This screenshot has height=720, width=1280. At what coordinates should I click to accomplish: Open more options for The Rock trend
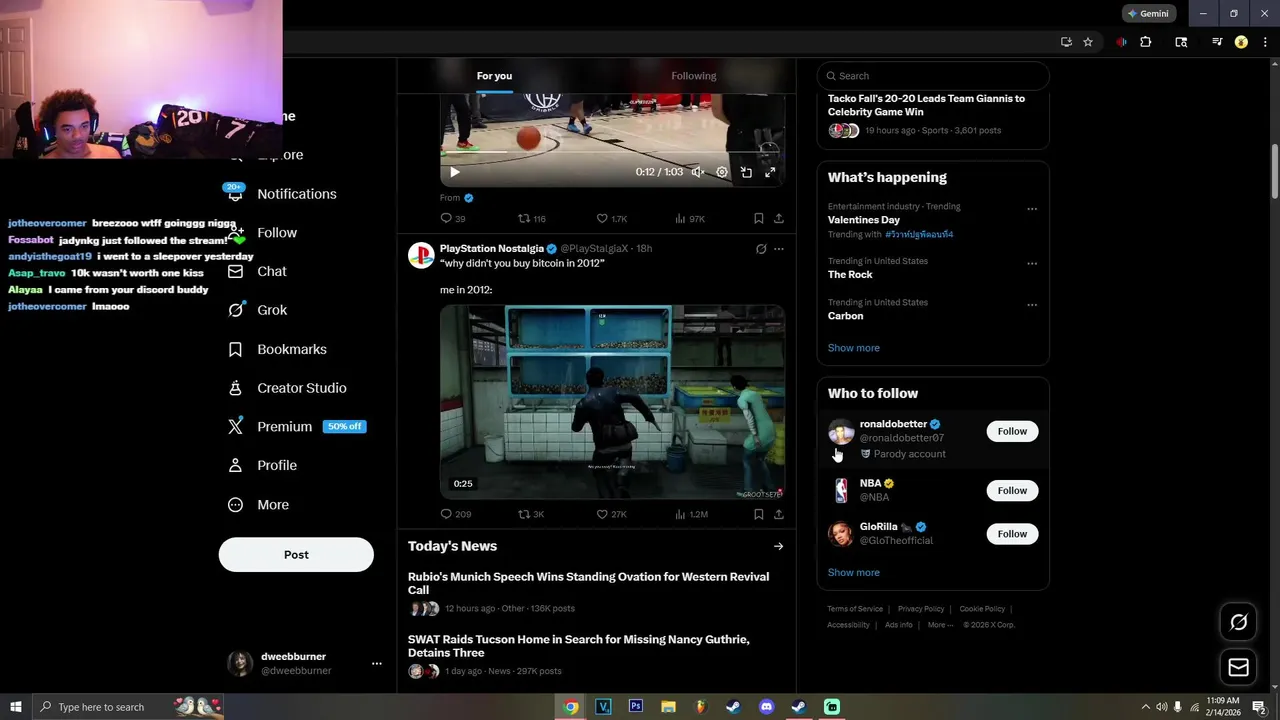pyautogui.click(x=1032, y=264)
